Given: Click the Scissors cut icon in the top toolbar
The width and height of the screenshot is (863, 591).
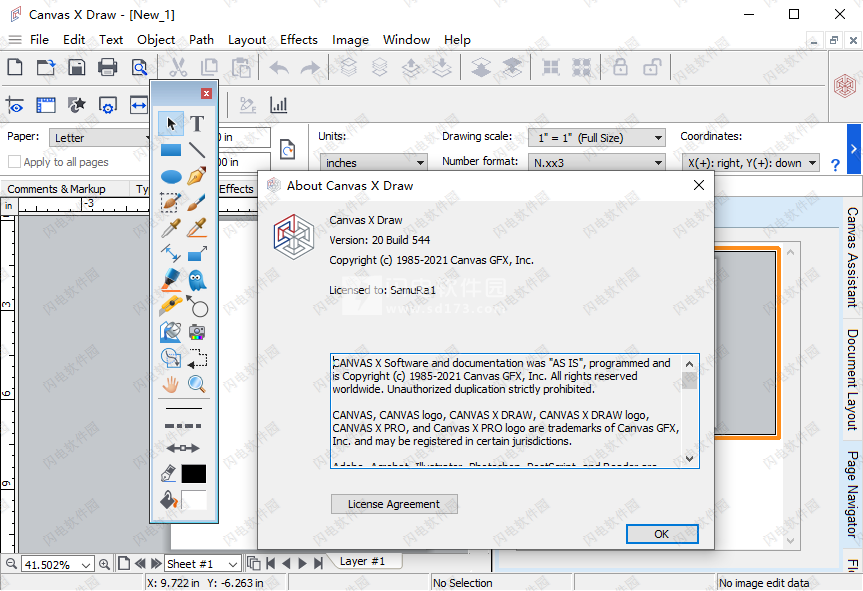Looking at the screenshot, I should click(x=178, y=67).
